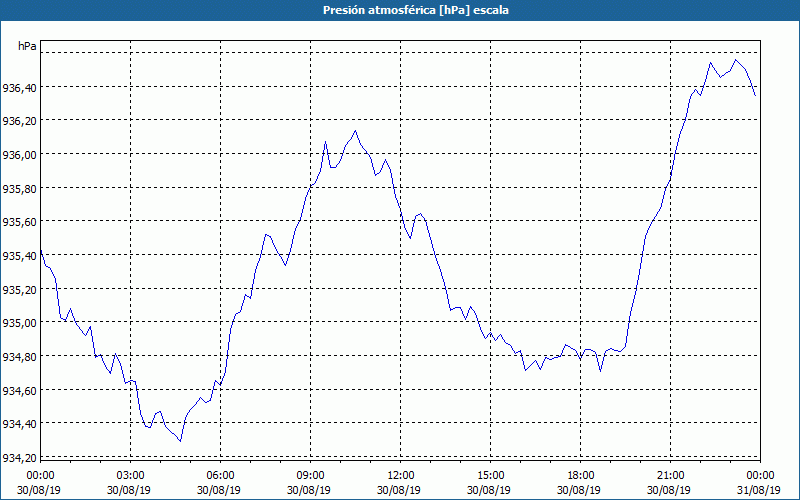
Task: Click the 12:00 time label on the x-axis
Action: (x=401, y=476)
